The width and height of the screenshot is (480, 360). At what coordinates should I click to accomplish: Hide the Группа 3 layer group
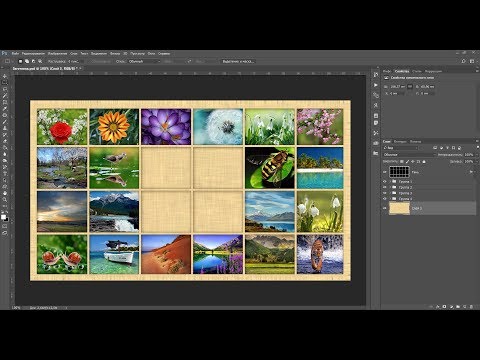[385, 193]
